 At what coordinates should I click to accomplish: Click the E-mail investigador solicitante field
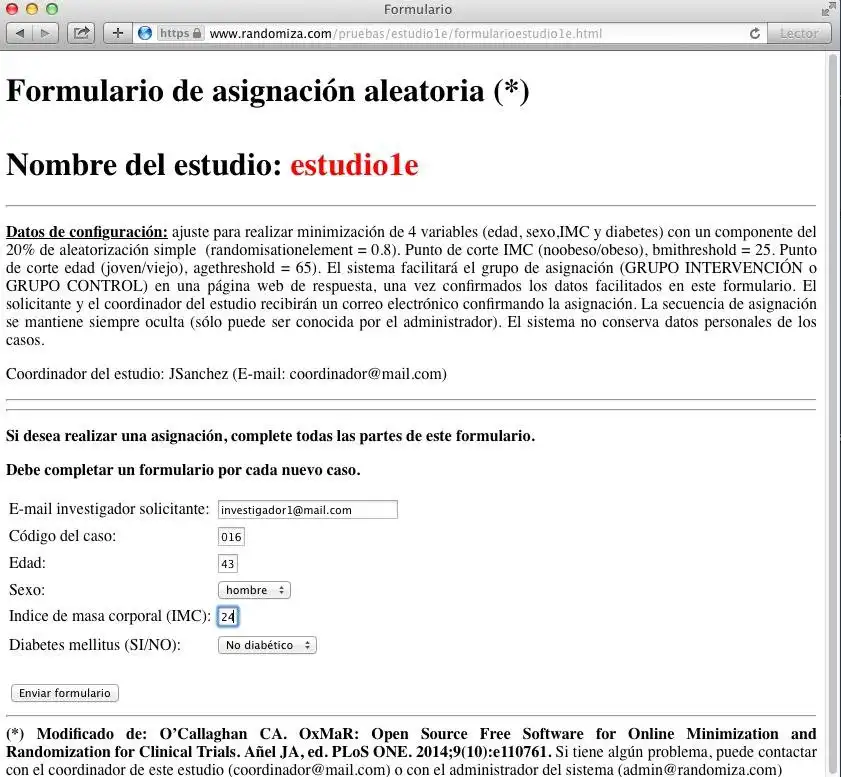308,509
